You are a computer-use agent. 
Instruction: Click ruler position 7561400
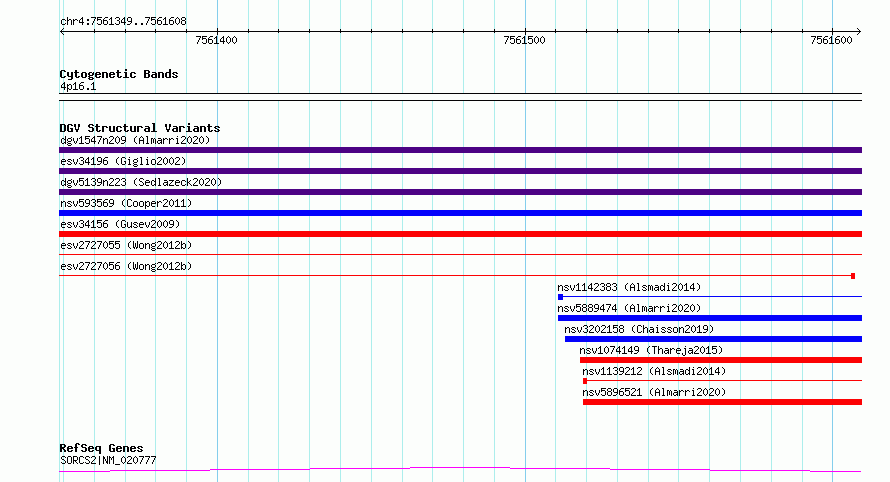coord(216,40)
